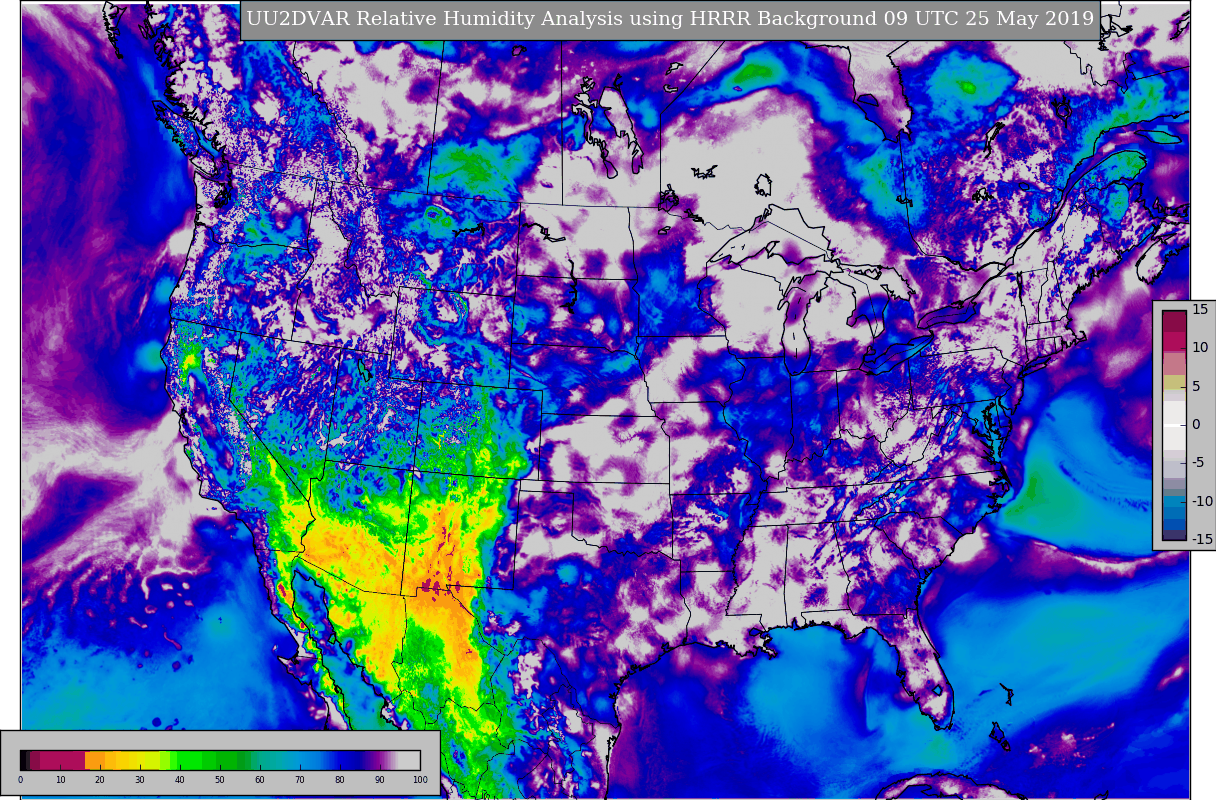Click the '50' label under the humidity colorbar
The height and width of the screenshot is (800, 1216).
pos(219,779)
